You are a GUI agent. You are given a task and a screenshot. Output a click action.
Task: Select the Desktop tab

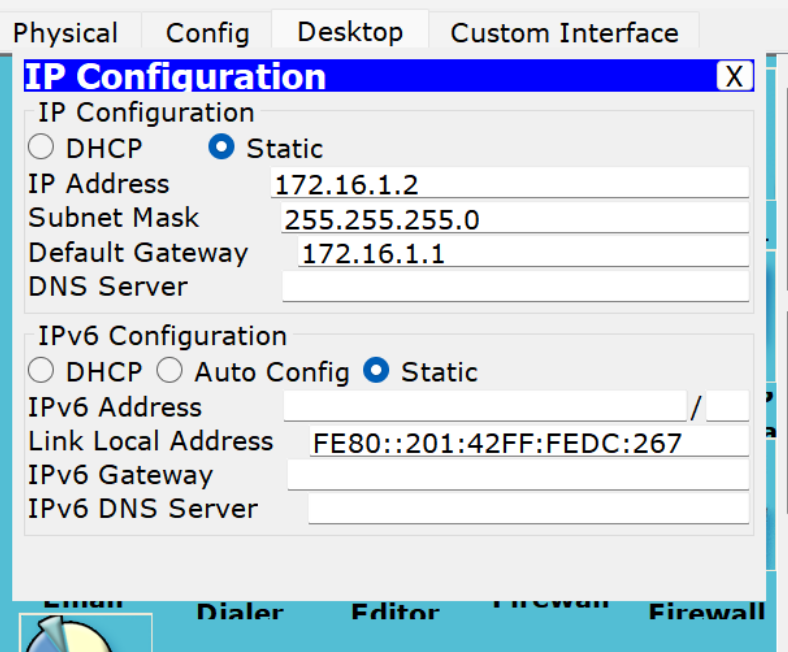350,32
